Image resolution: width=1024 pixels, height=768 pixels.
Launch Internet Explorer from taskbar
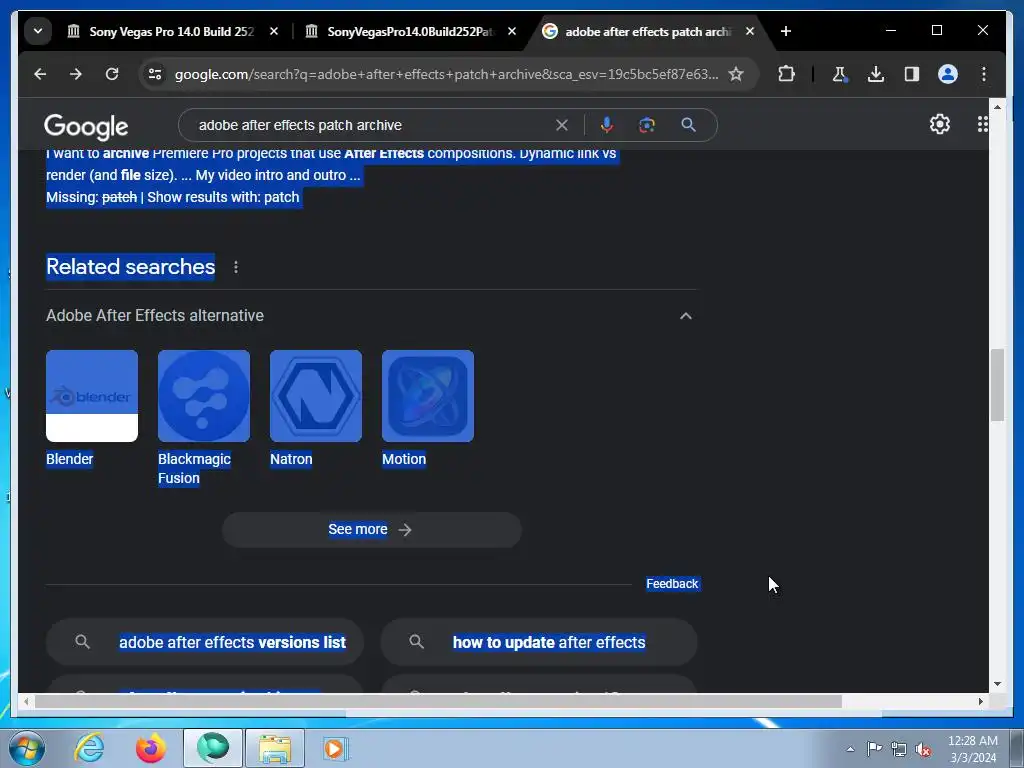point(88,748)
